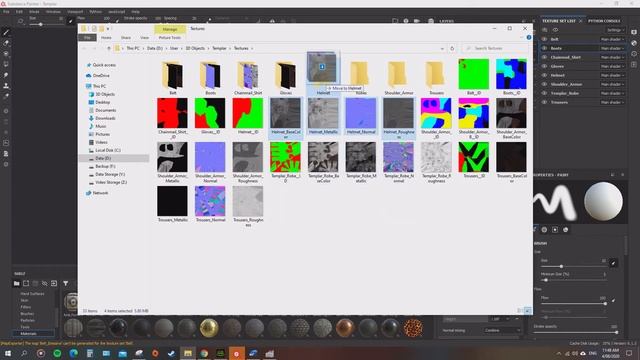Open the Explorer Share ribbon tab
This screenshot has height=360, width=640.
point(126,38)
